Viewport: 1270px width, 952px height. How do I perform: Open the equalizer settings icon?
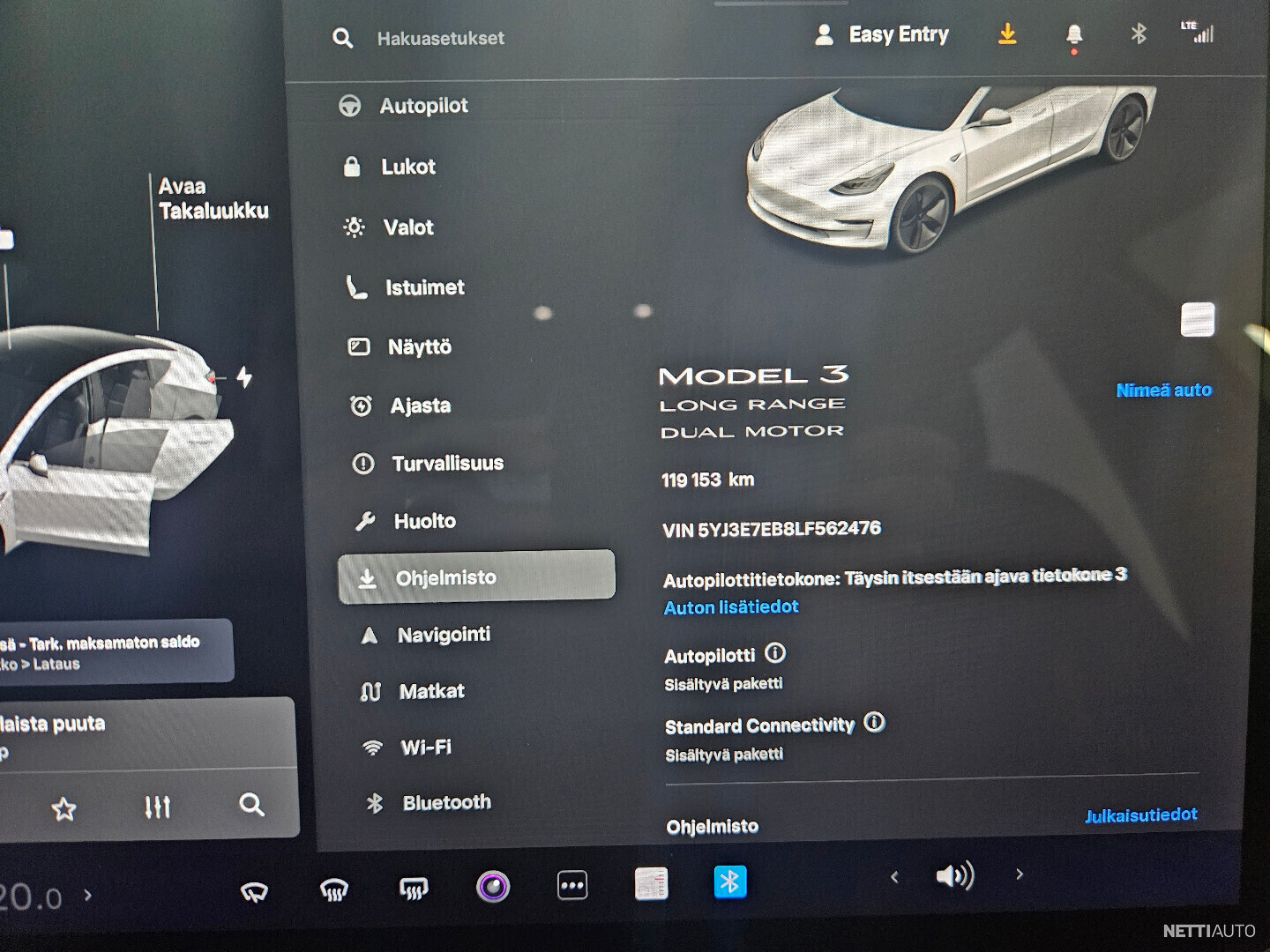(157, 807)
